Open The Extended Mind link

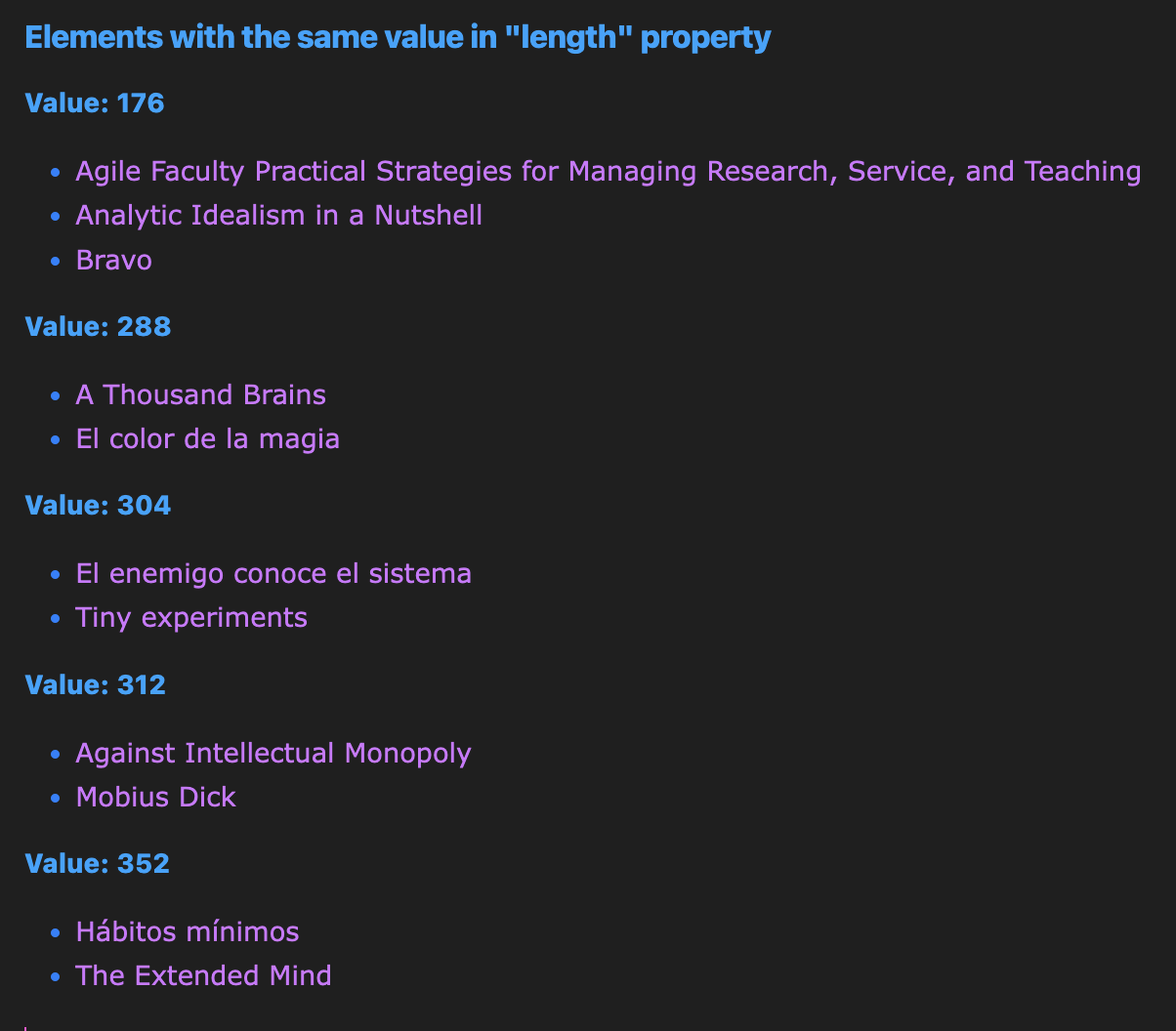point(204,976)
